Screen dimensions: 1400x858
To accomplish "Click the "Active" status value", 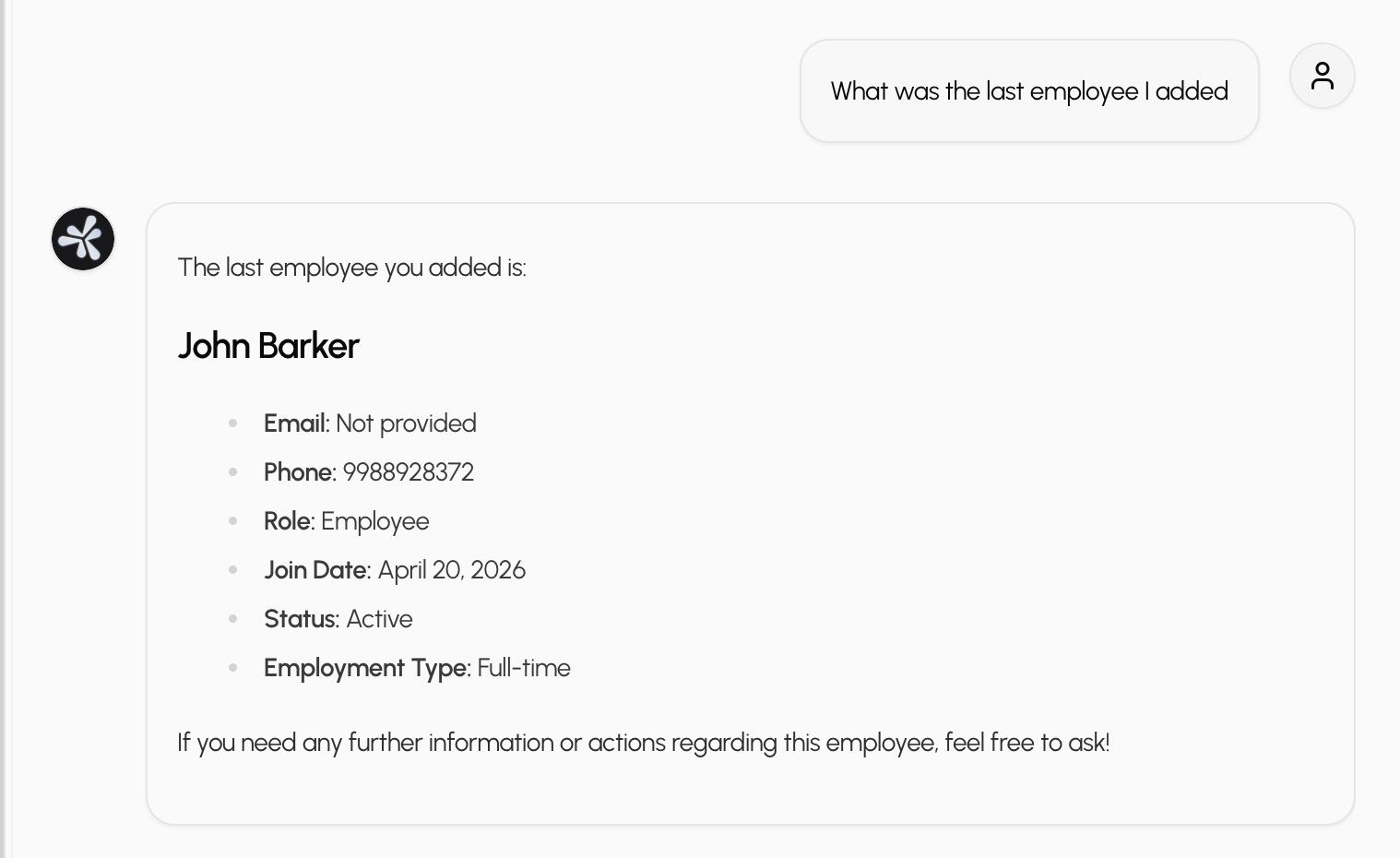I will [379, 619].
